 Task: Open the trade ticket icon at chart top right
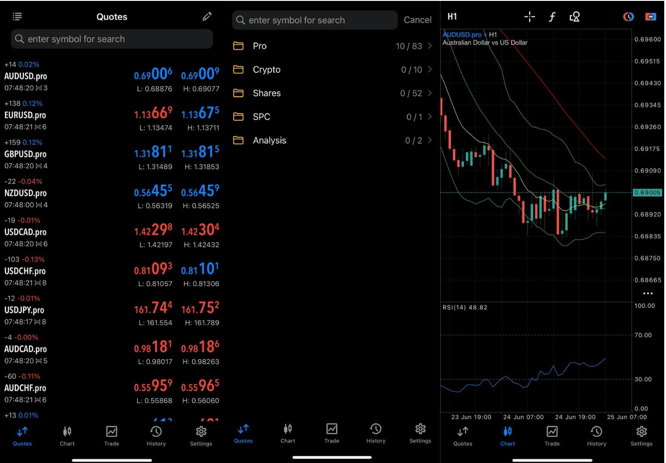tap(650, 17)
